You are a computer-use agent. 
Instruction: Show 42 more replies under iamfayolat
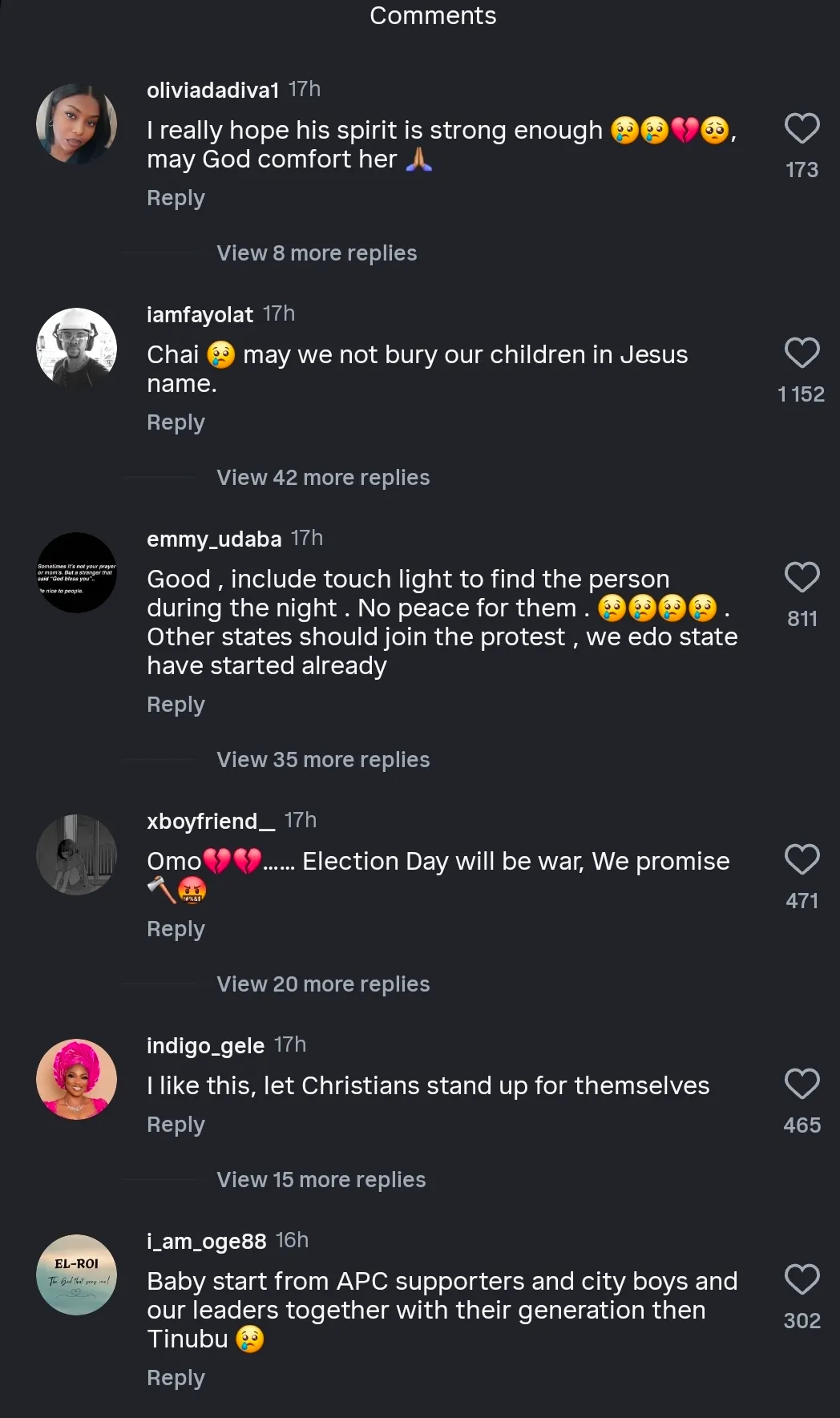pos(323,478)
